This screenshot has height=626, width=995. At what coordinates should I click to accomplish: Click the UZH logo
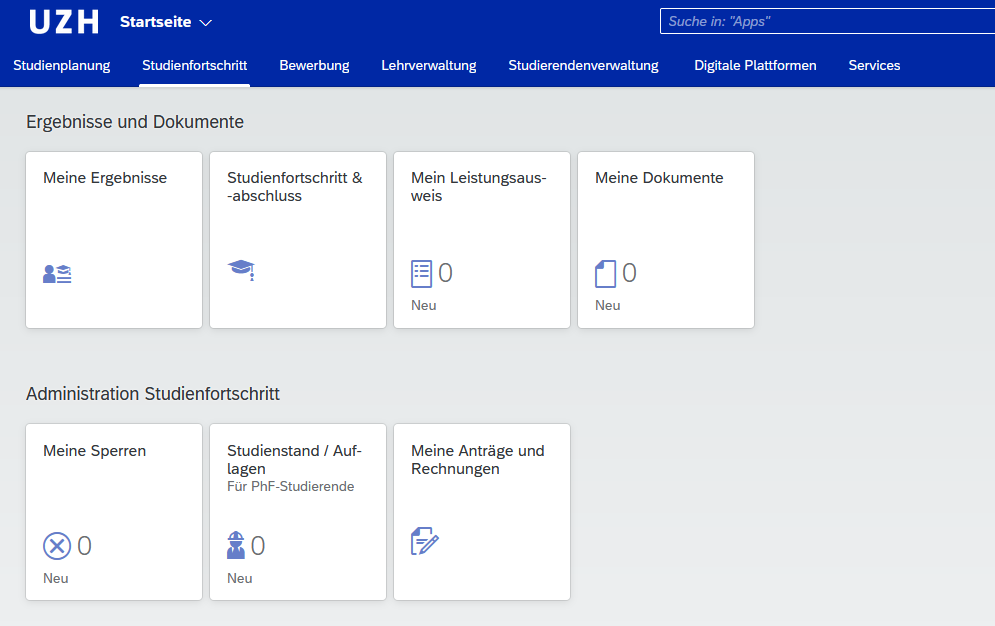pyautogui.click(x=64, y=22)
